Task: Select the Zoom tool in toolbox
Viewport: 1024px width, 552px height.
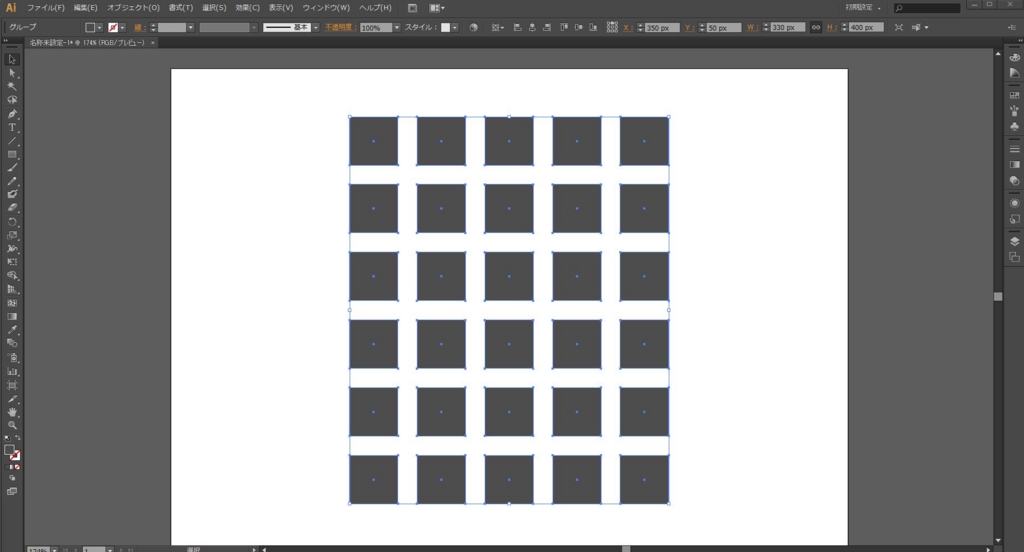Action: point(12,425)
